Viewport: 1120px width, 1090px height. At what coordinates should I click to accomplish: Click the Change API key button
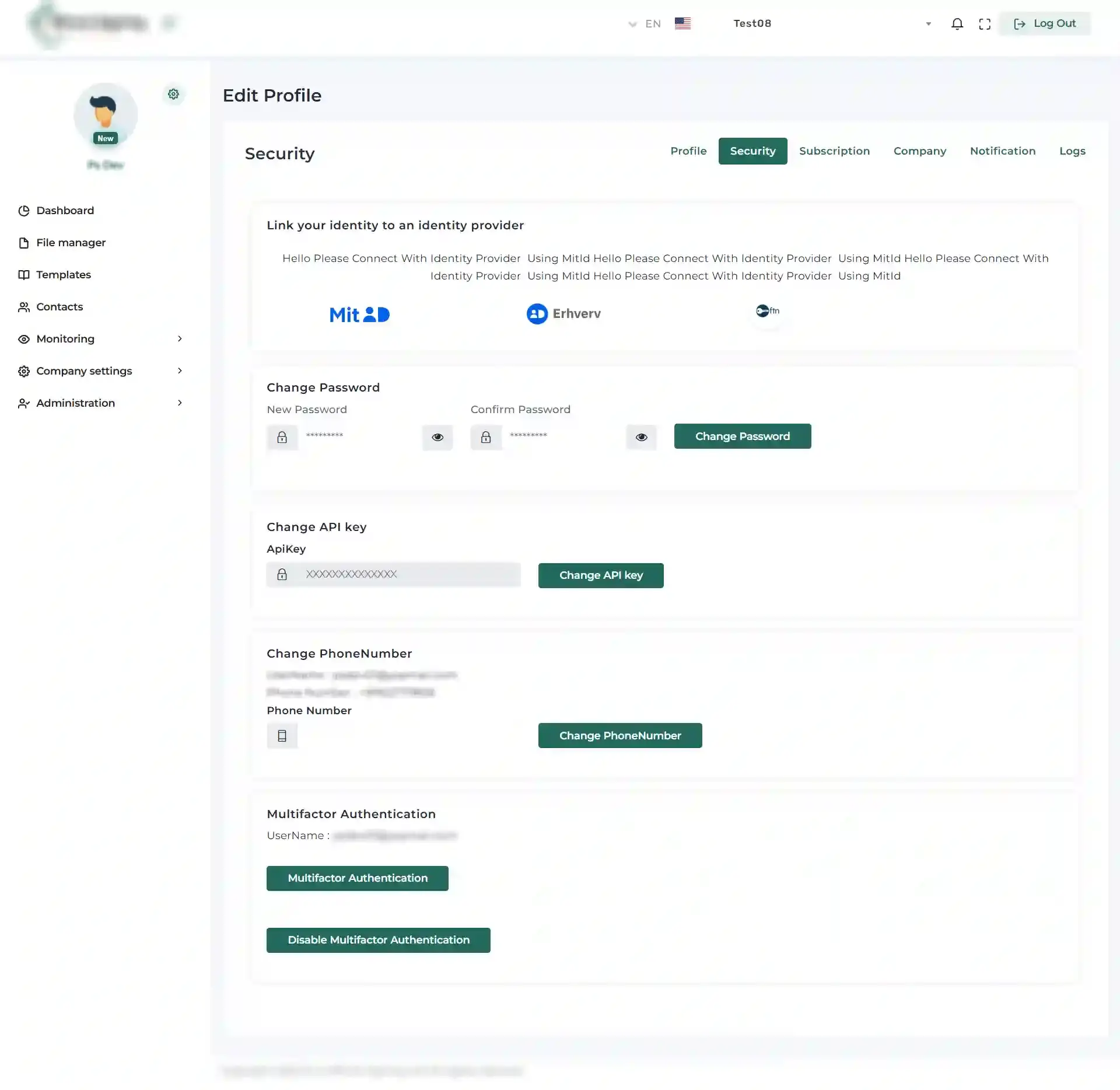tap(601, 575)
